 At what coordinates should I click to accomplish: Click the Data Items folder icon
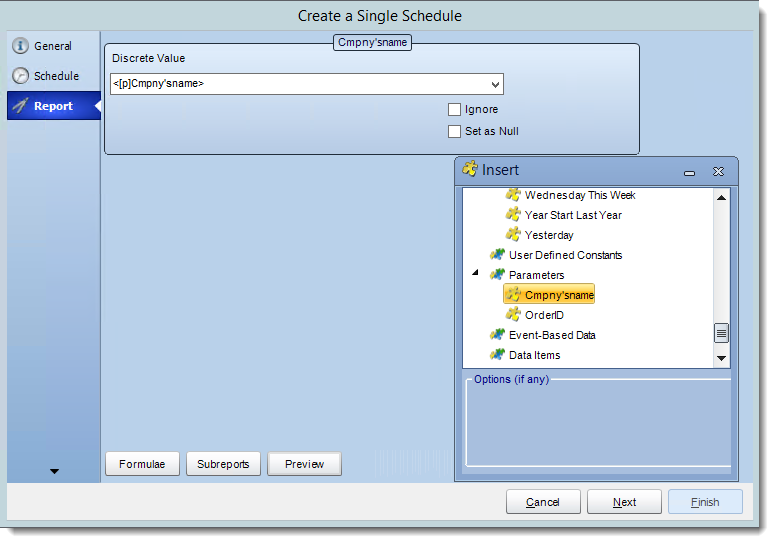click(498, 354)
